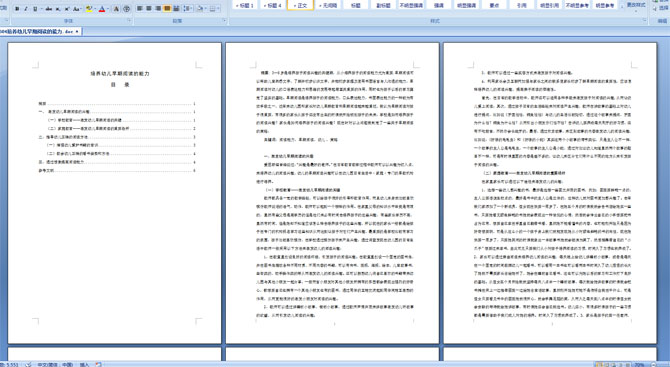The width and height of the screenshot is (670, 367).
Task: Apply red font color button
Action: point(102,9)
